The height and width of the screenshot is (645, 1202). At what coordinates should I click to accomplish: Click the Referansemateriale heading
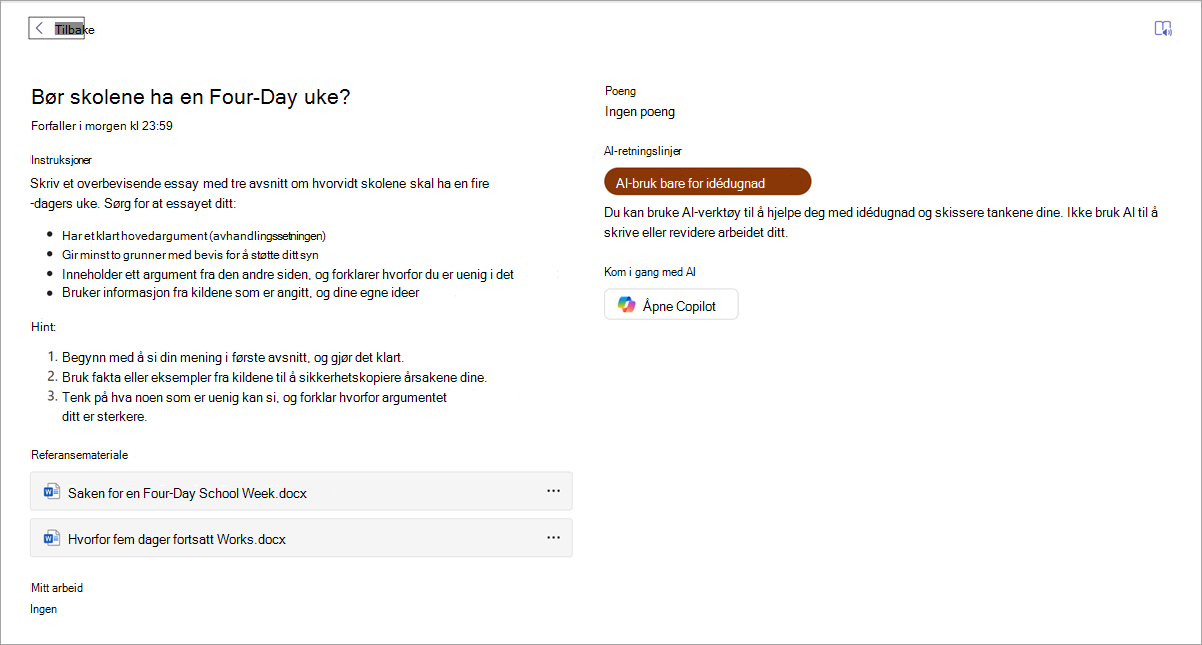pos(80,455)
